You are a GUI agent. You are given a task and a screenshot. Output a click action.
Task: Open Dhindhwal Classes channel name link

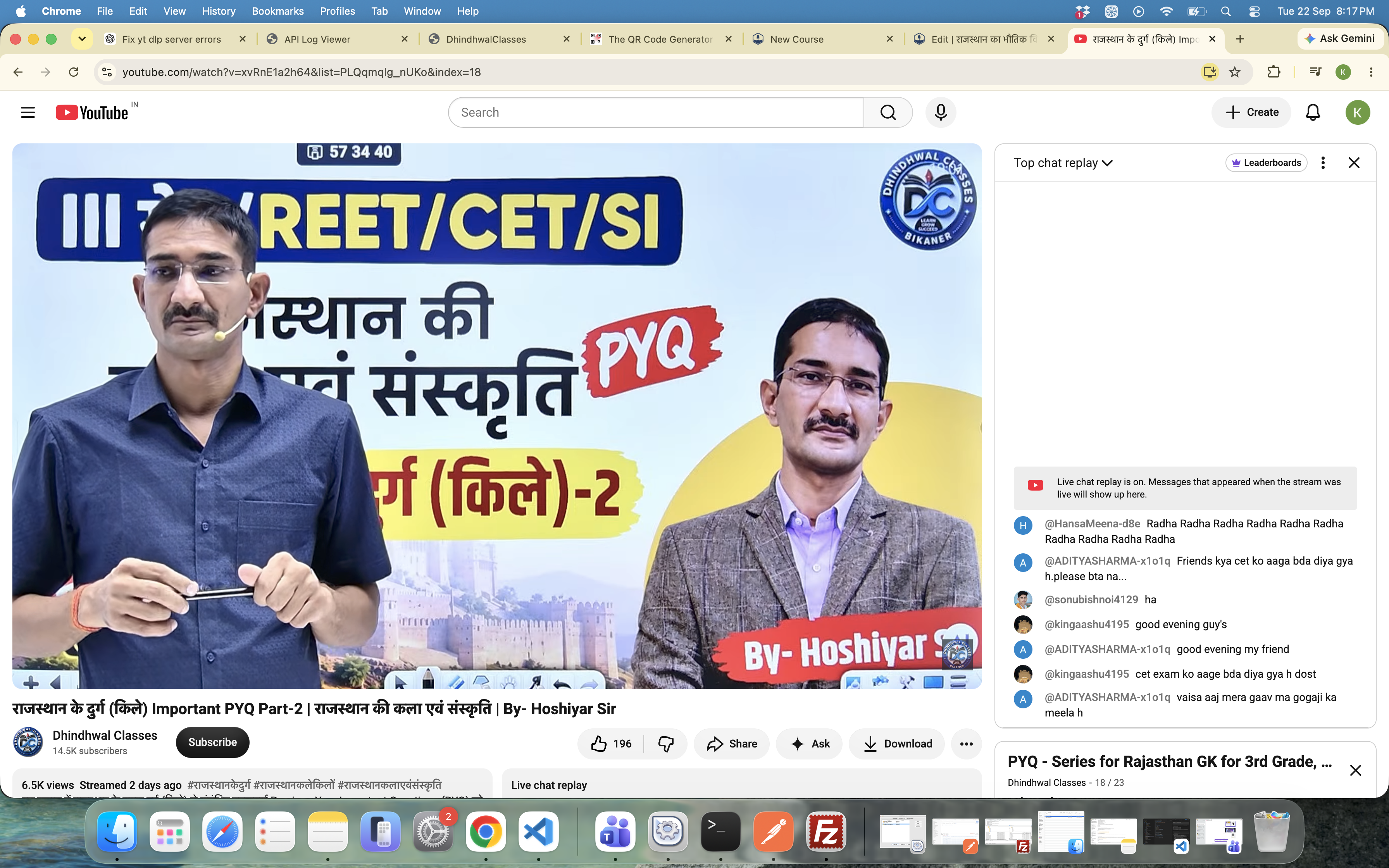click(105, 735)
